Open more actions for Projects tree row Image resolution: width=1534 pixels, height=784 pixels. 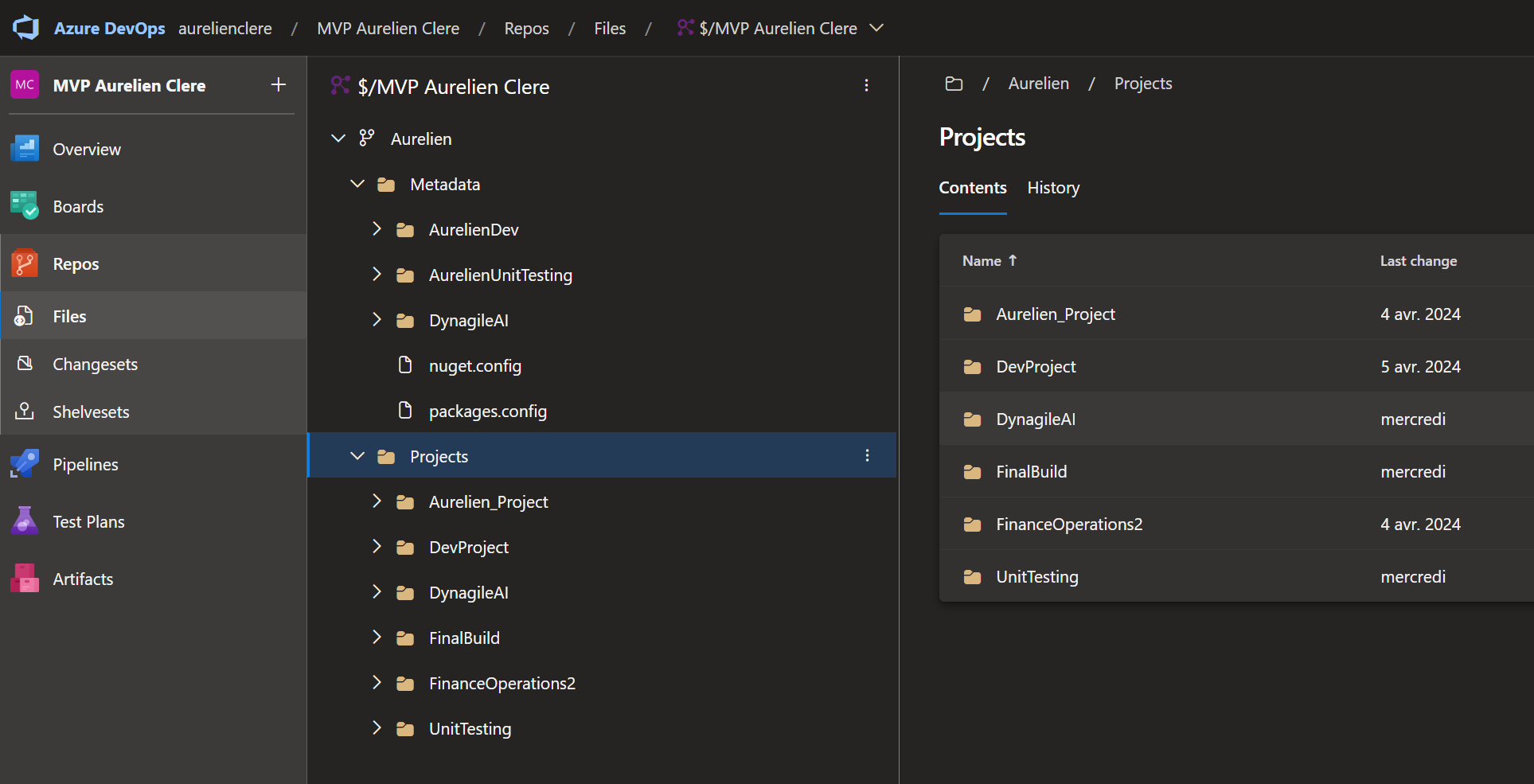click(867, 456)
